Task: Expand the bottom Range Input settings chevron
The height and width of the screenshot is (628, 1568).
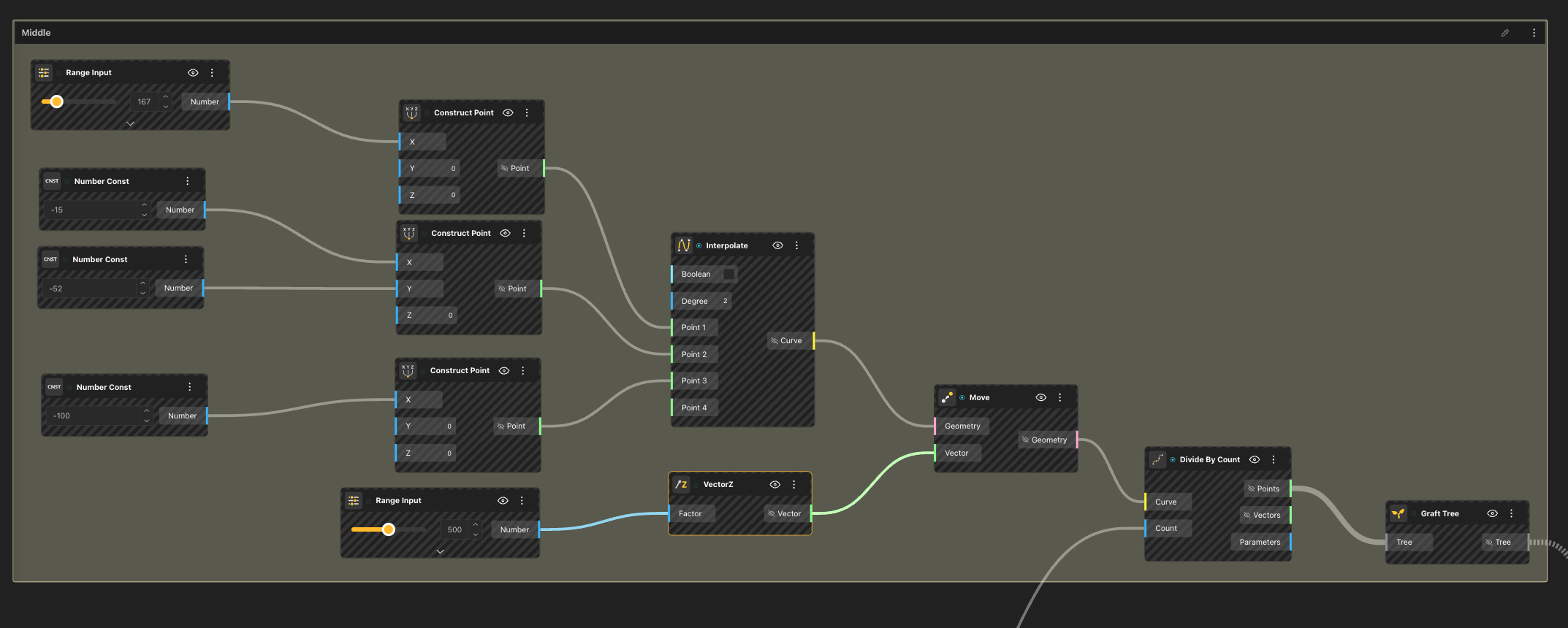Action: click(x=440, y=551)
